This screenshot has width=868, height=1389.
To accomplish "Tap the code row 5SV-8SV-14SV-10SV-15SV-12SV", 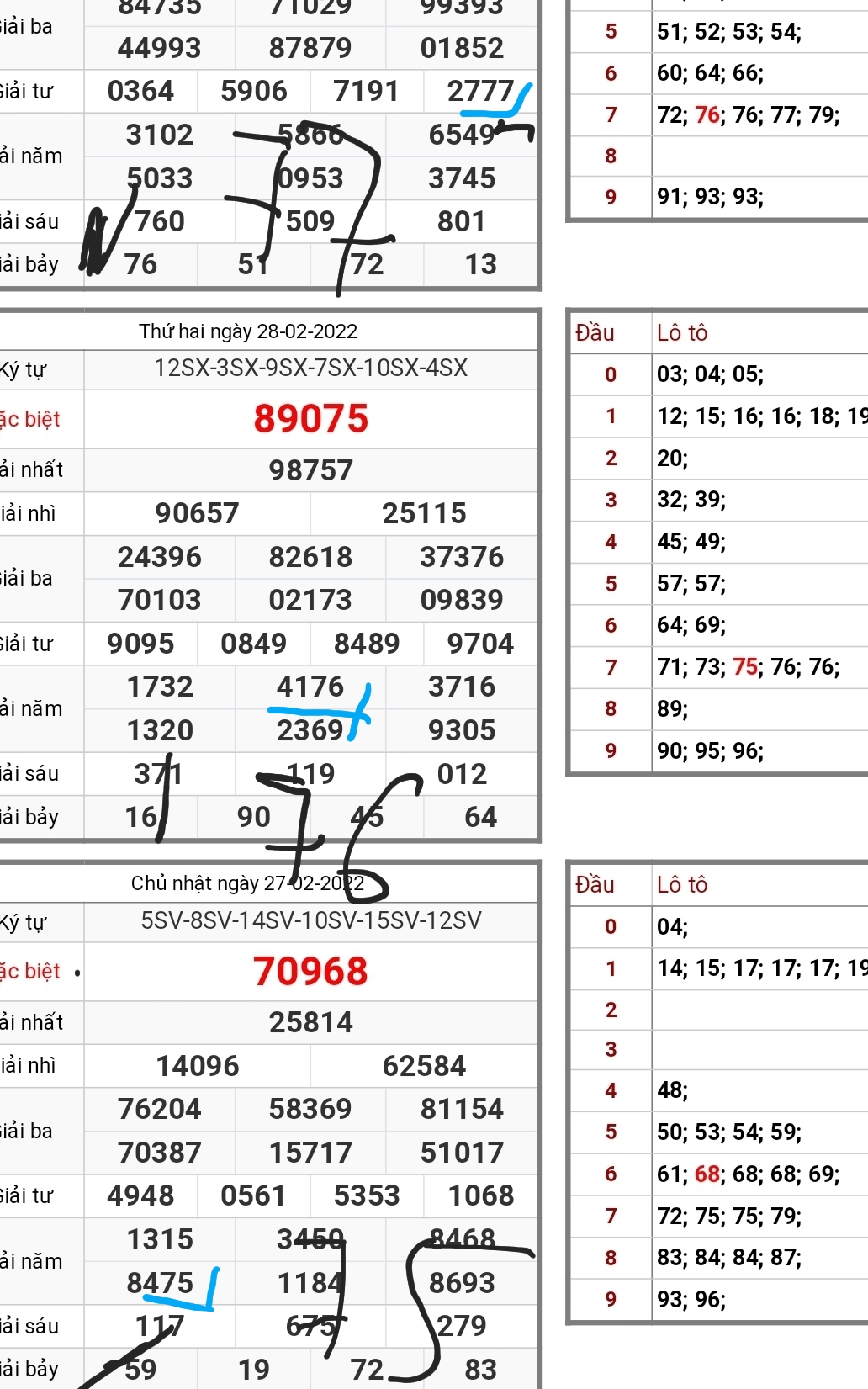I will pos(310,920).
